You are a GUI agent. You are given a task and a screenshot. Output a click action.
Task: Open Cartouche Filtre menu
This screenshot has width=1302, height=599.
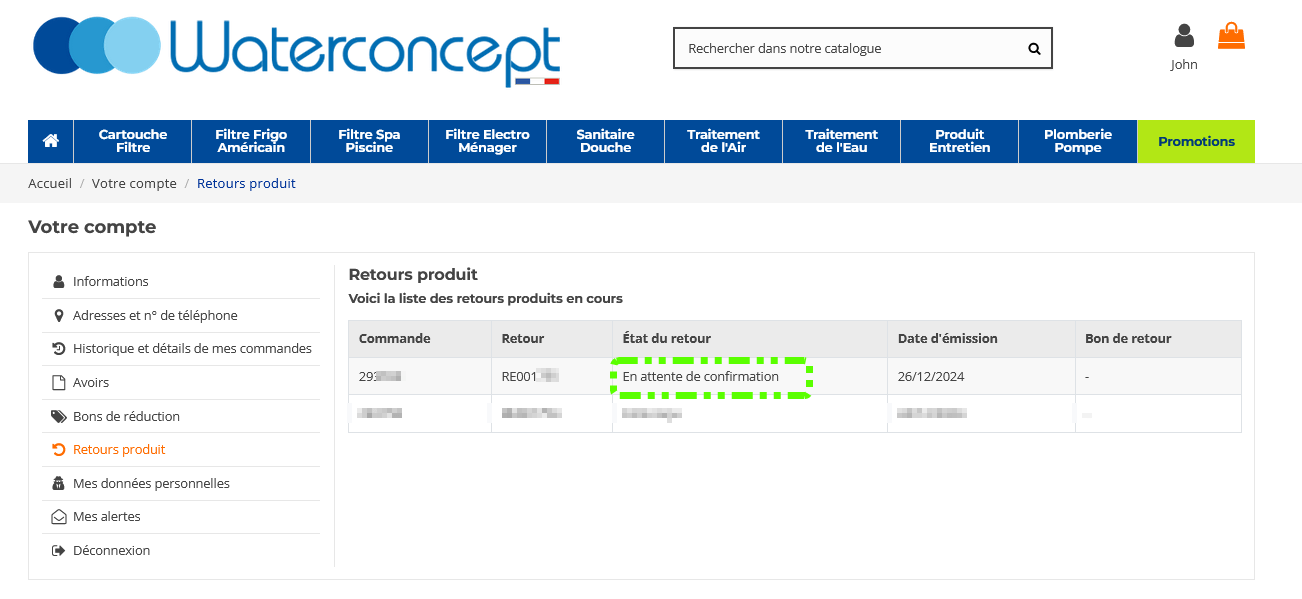(x=133, y=141)
